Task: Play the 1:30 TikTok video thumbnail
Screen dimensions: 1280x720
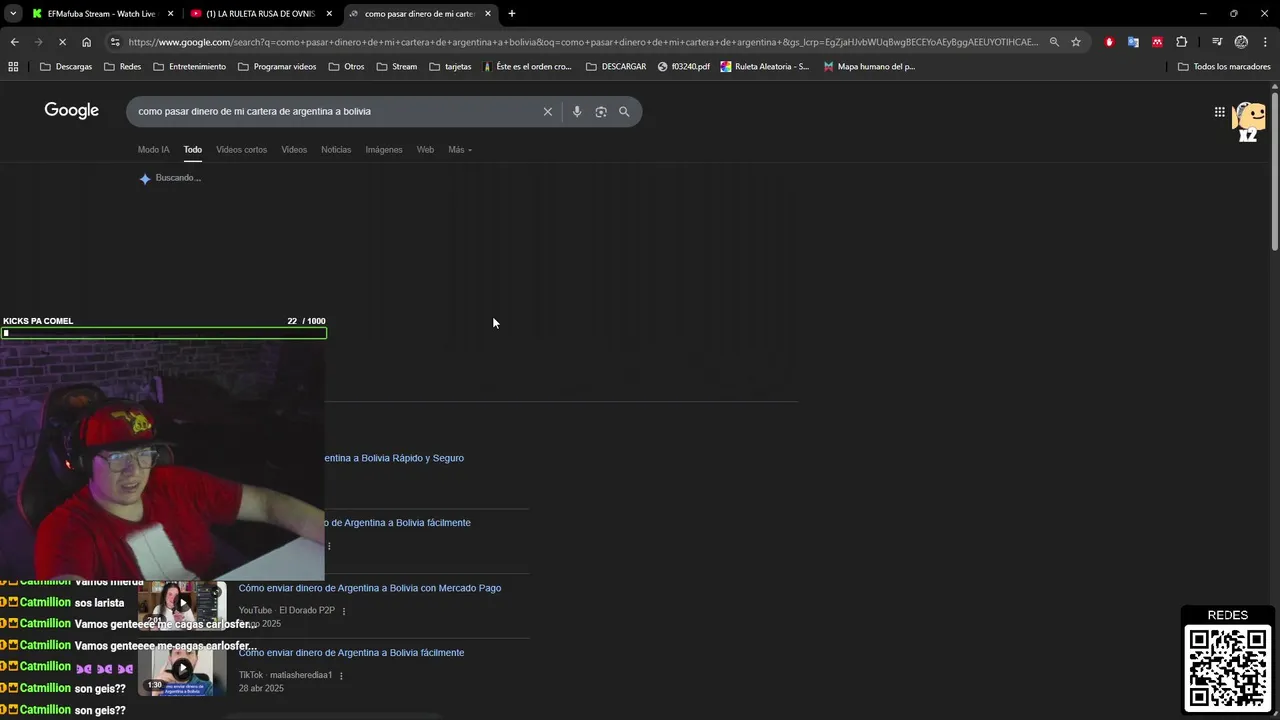Action: click(182, 669)
